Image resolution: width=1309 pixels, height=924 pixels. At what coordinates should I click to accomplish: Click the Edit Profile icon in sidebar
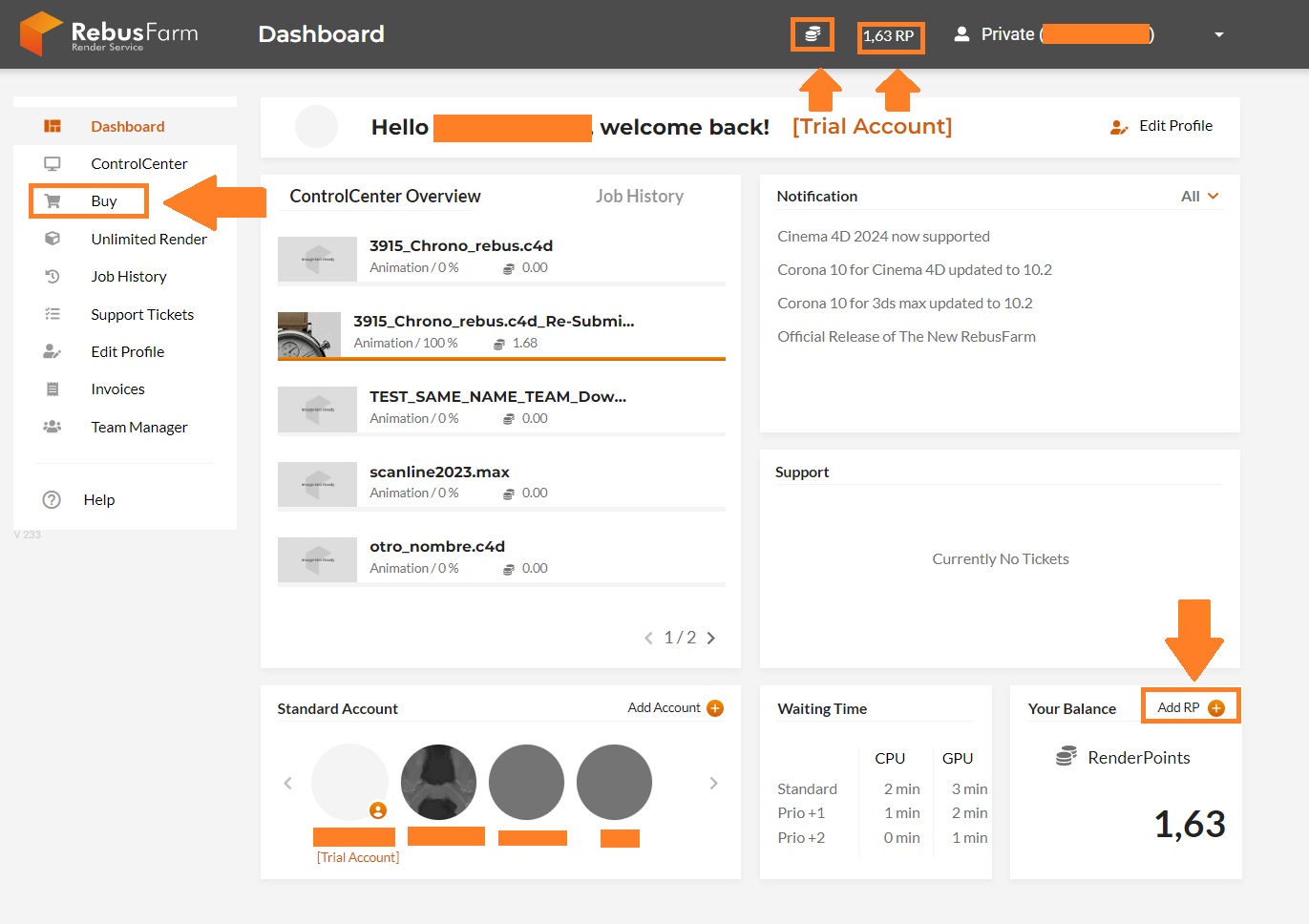[53, 351]
